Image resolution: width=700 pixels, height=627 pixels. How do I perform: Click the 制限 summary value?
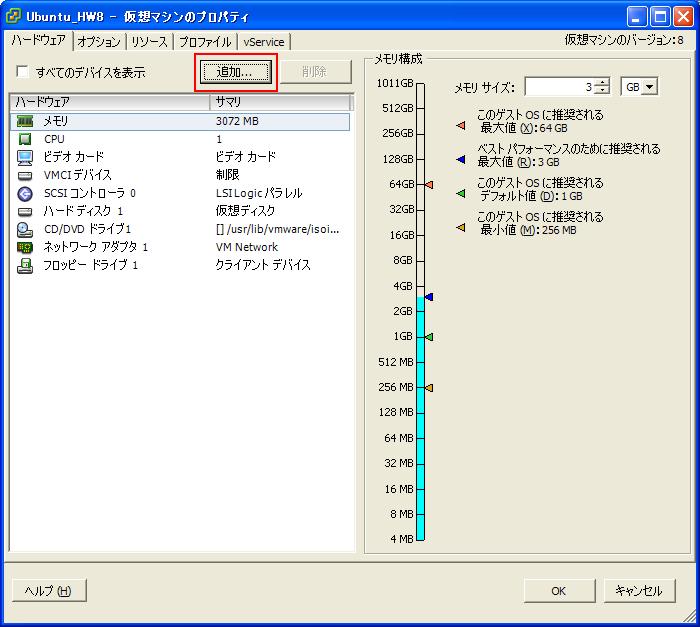(x=228, y=175)
